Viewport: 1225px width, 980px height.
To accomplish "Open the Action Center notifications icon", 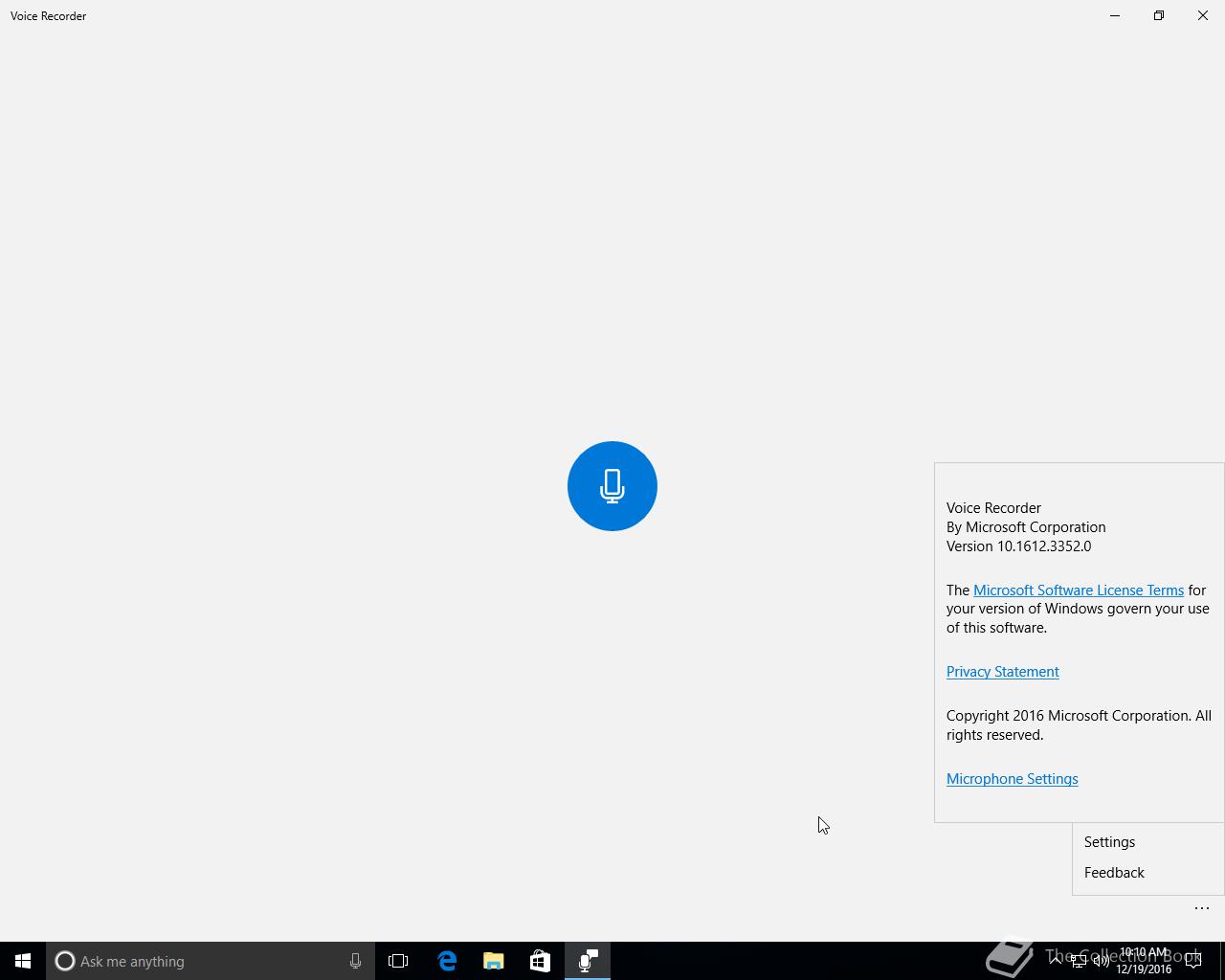I will pyautogui.click(x=1193, y=961).
